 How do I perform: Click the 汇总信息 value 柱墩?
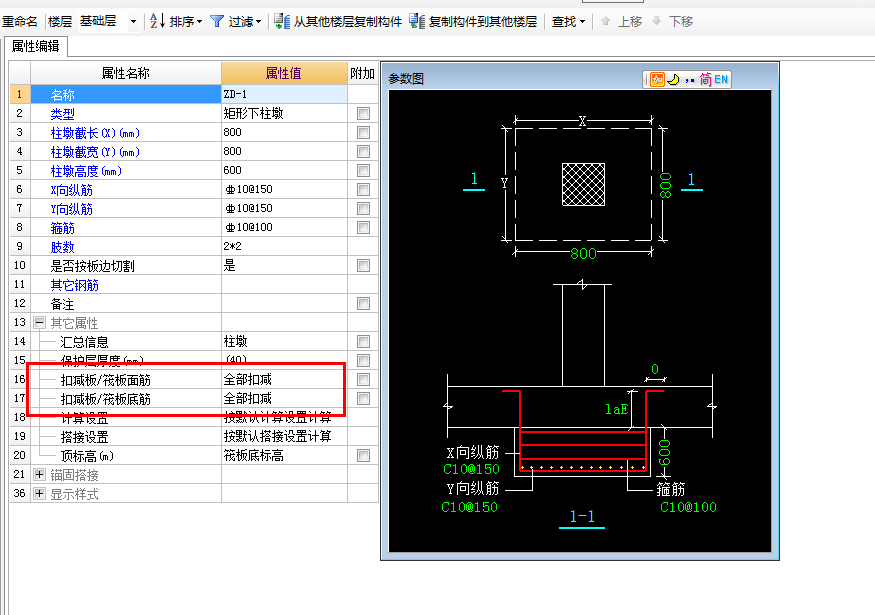click(284, 342)
